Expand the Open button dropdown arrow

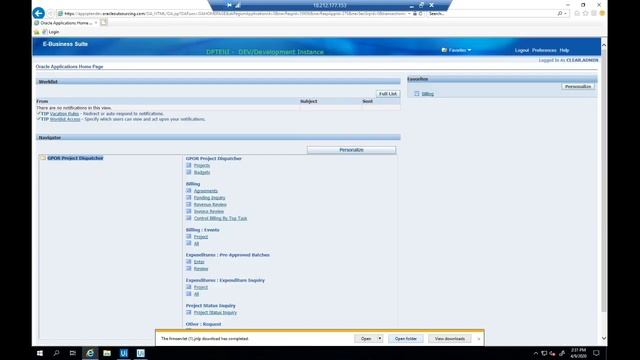[x=380, y=338]
